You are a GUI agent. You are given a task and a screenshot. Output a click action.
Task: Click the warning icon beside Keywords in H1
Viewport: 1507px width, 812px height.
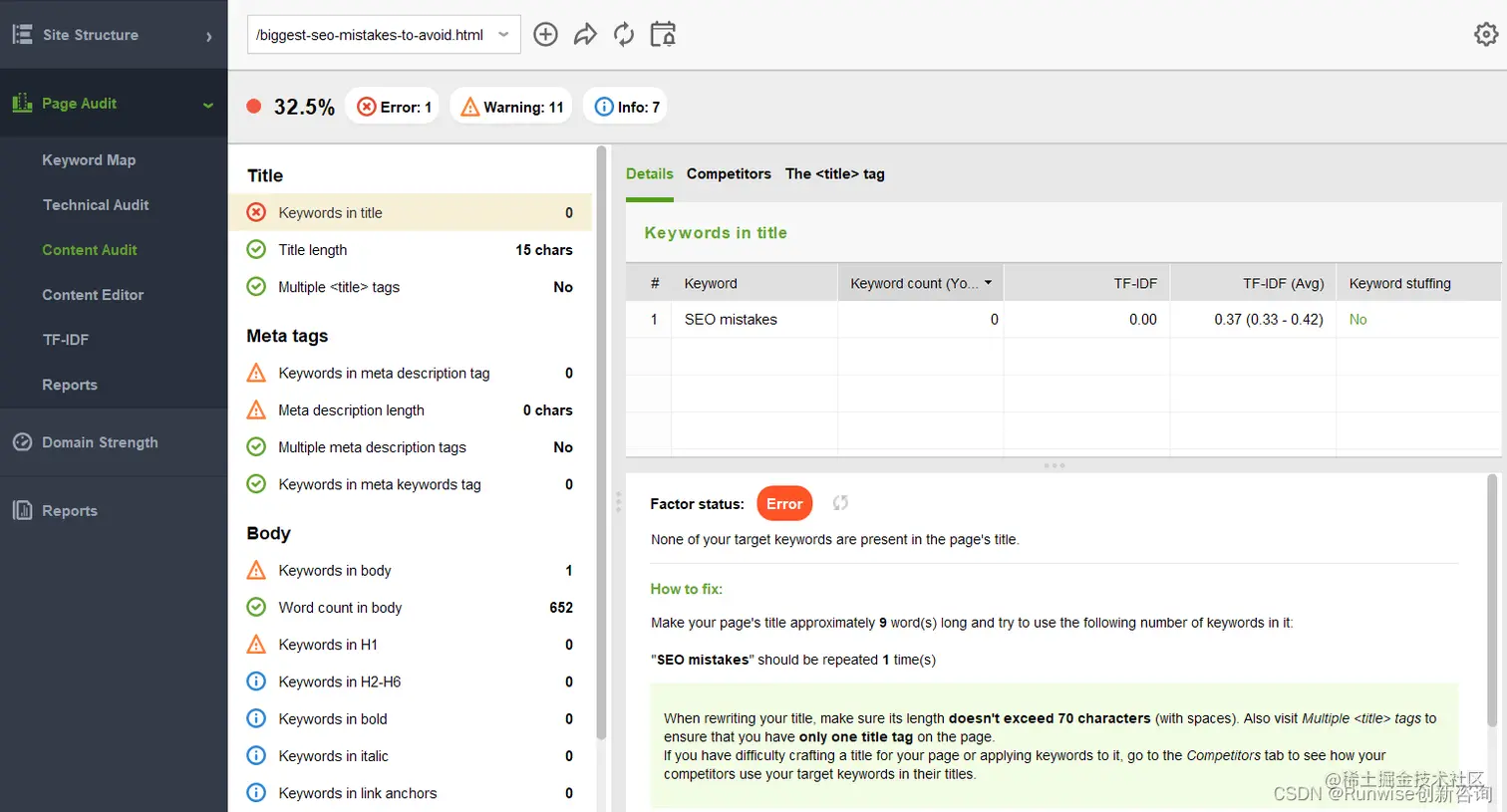click(256, 645)
